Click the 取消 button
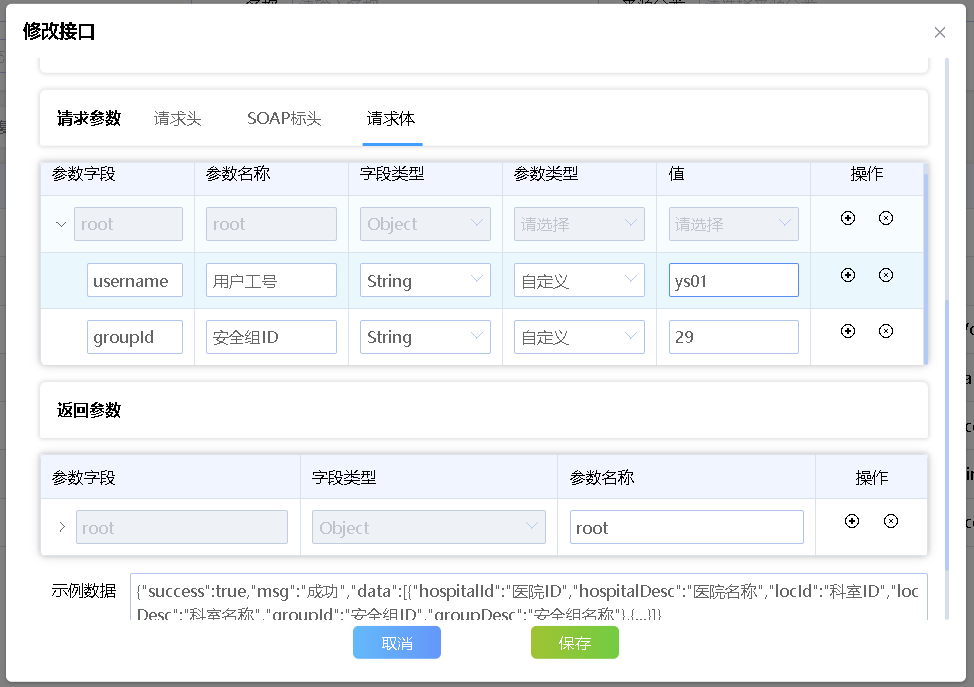Viewport: 974px width, 687px height. pyautogui.click(x=396, y=642)
